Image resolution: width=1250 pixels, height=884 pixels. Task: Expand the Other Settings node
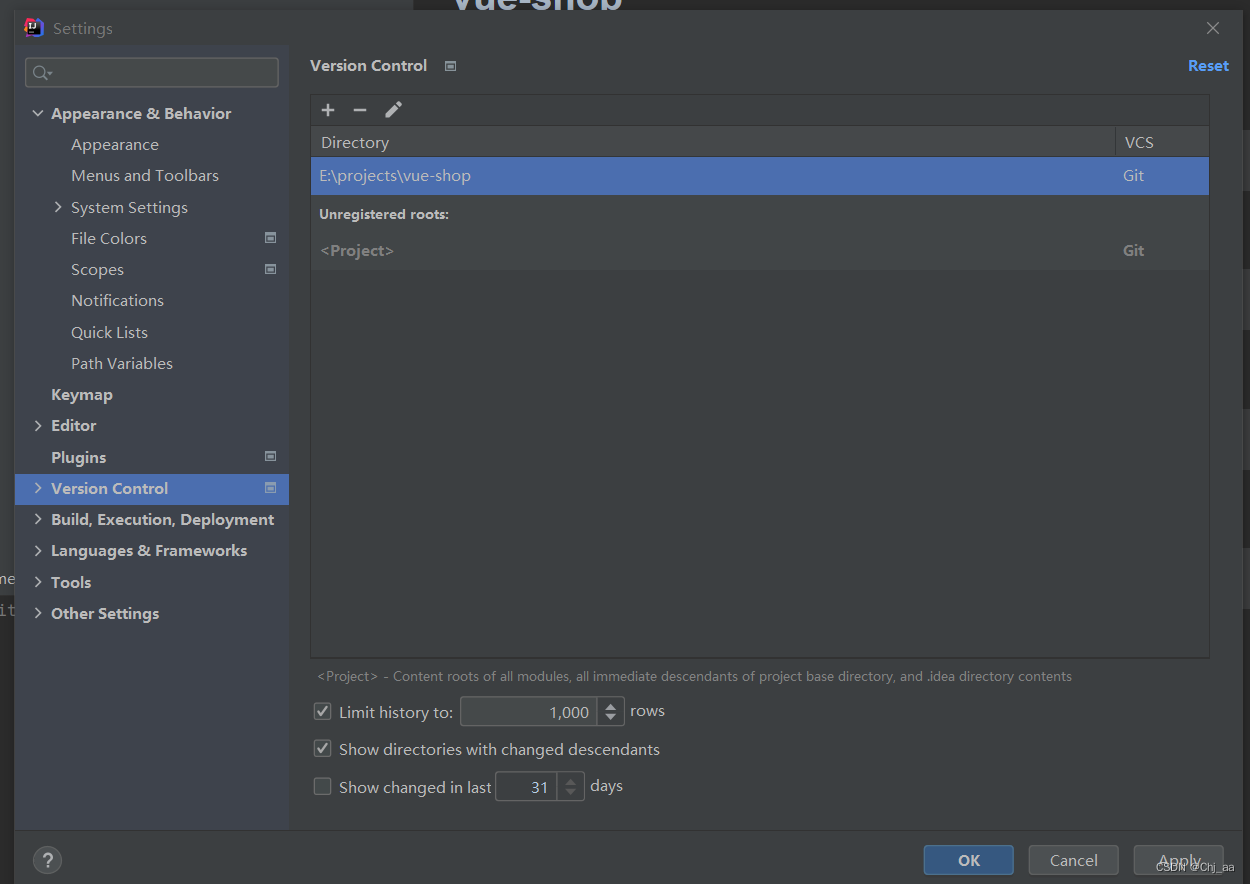coord(38,613)
